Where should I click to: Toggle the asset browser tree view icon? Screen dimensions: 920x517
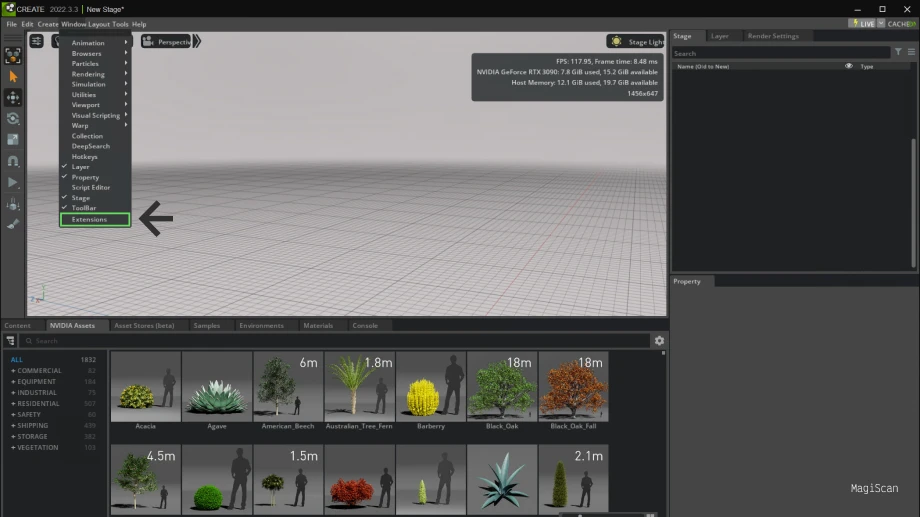pyautogui.click(x=10, y=340)
